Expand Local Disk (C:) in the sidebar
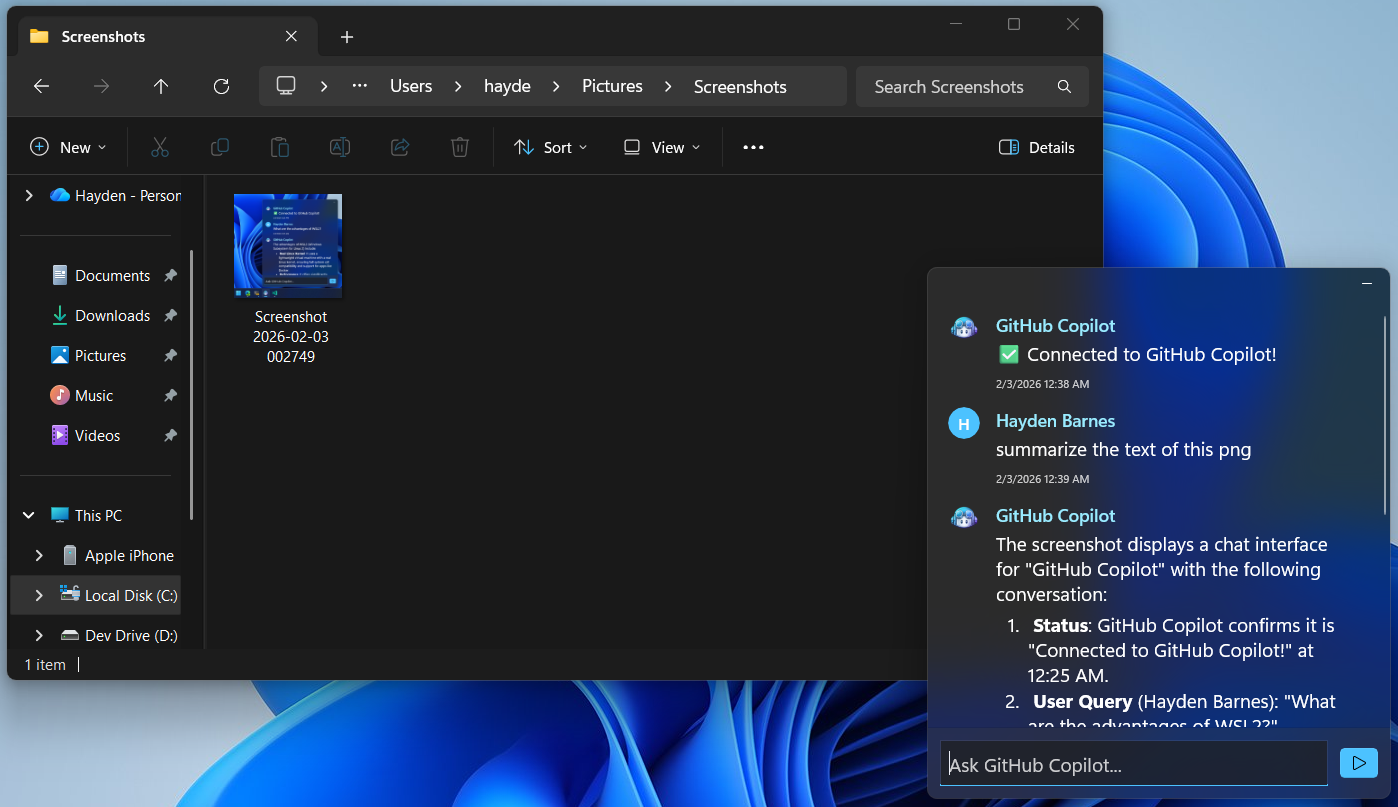This screenshot has height=807, width=1398. tap(39, 595)
